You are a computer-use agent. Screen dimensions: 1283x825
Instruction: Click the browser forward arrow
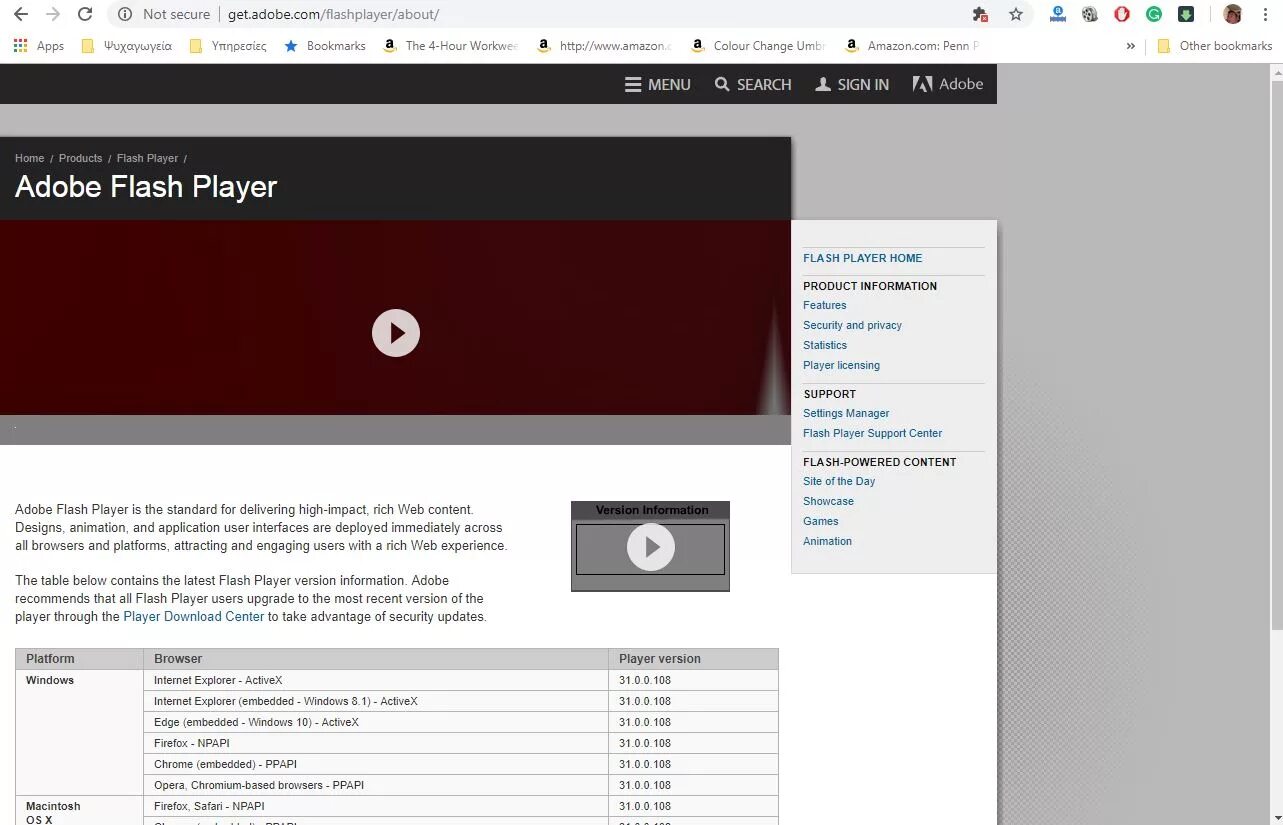[53, 14]
